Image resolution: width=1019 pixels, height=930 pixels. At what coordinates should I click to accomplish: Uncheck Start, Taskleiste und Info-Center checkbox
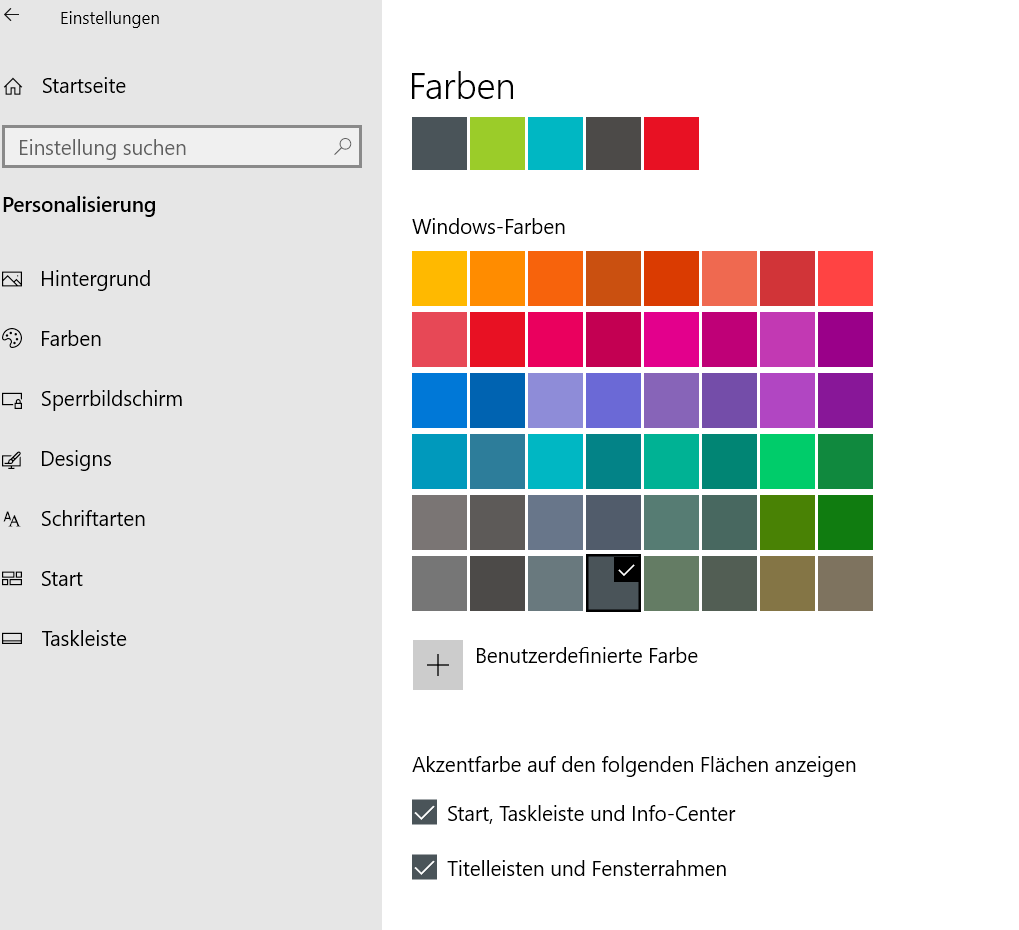[x=425, y=812]
